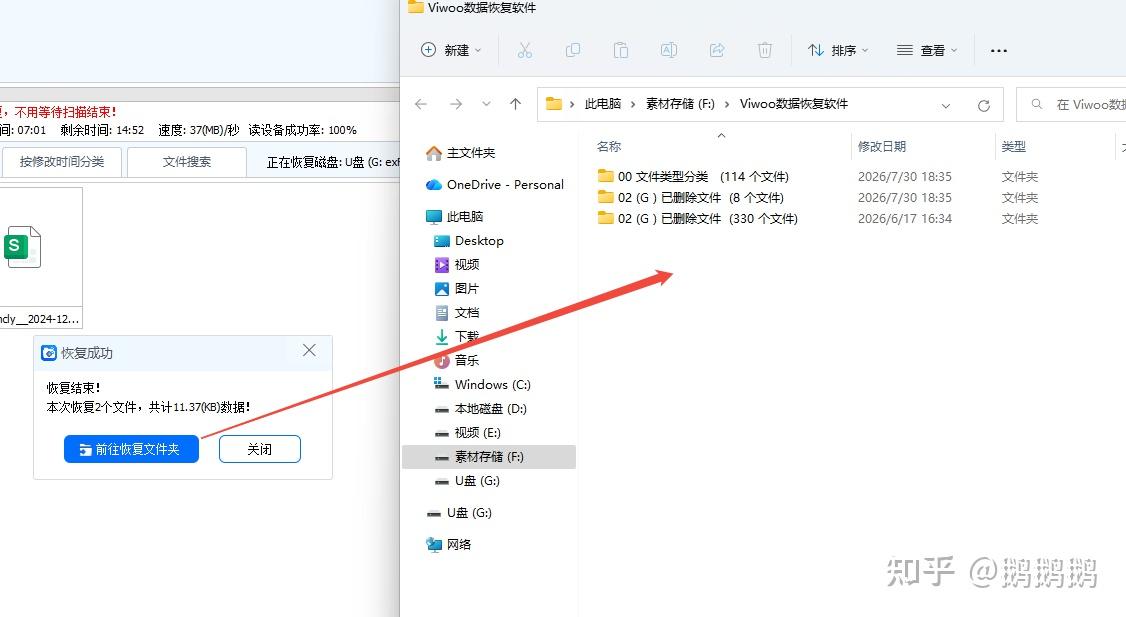
Task: Open Windows (C:) drive in navigation pane
Action: tap(493, 385)
